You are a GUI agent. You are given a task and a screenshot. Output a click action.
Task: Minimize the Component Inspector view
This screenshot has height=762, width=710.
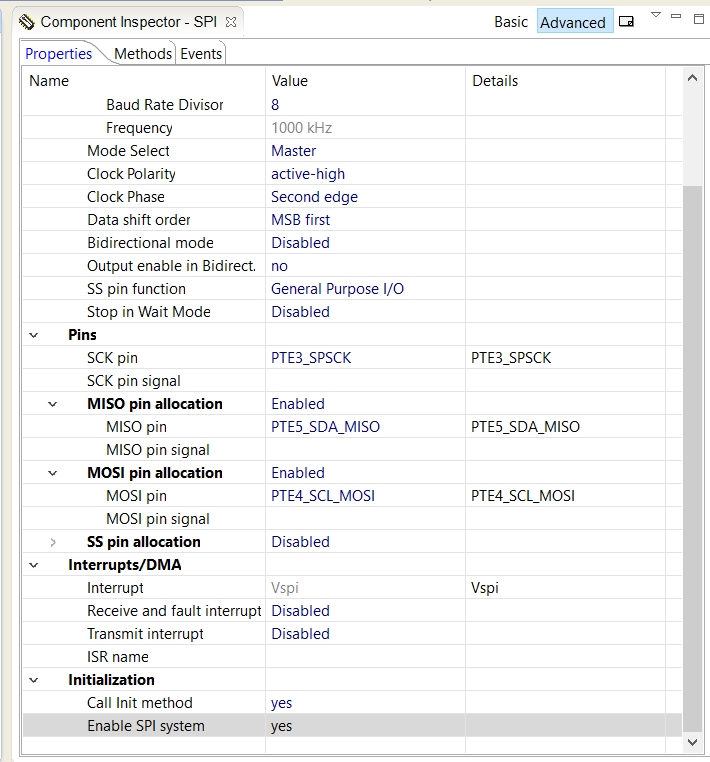coord(675,16)
